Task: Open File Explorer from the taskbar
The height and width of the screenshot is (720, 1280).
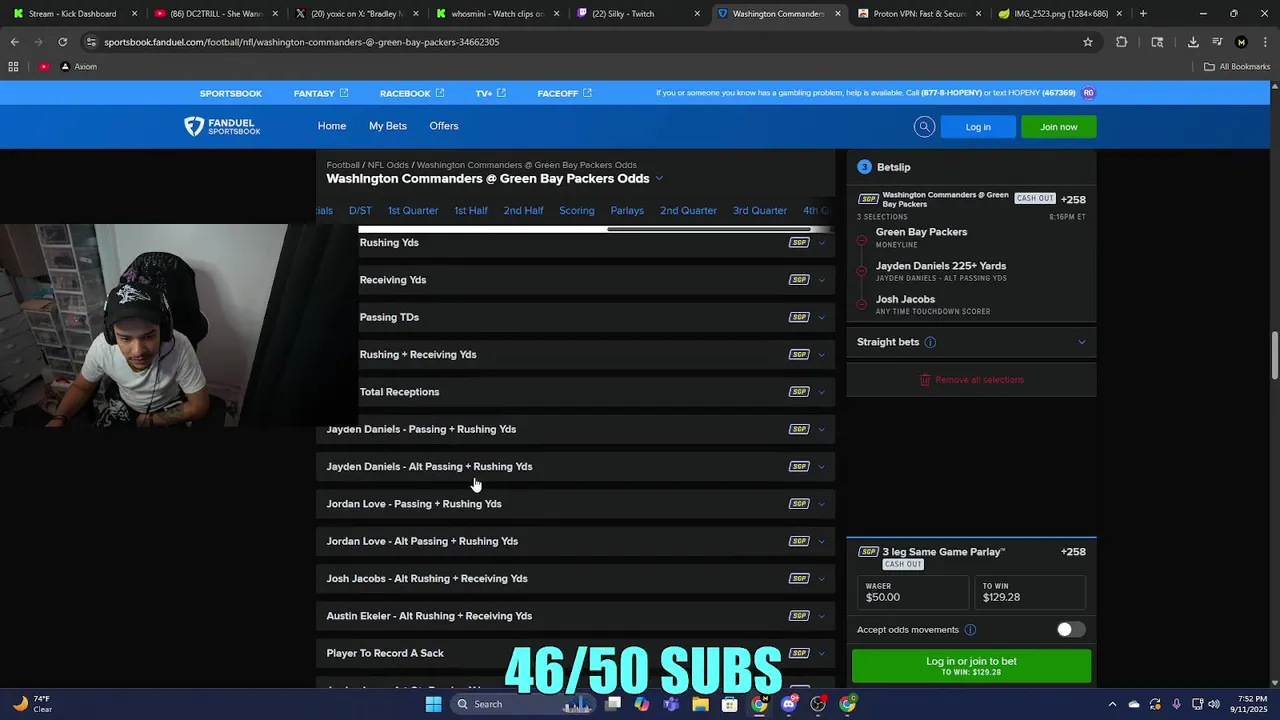Action: 700,704
